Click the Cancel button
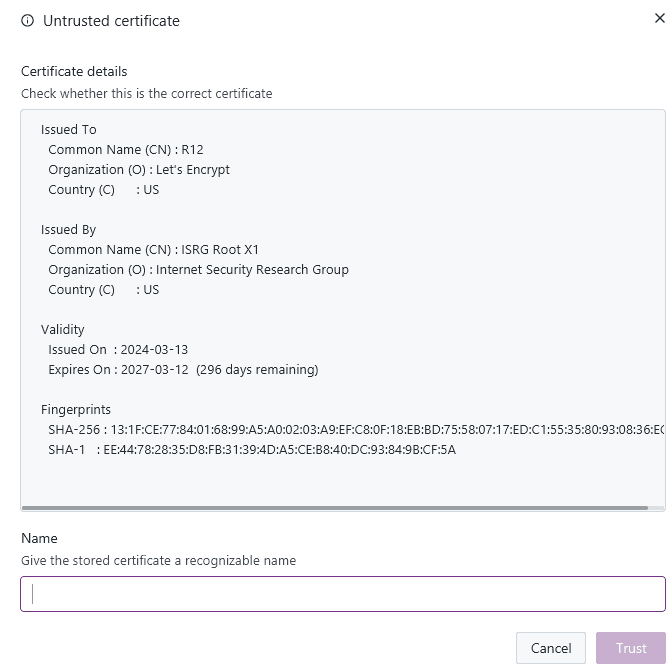 point(551,648)
